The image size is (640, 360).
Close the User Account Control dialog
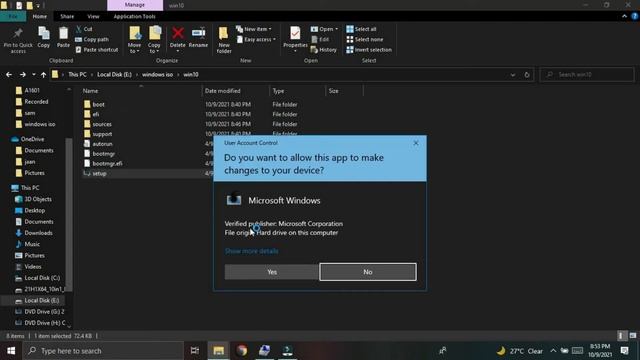[416, 143]
